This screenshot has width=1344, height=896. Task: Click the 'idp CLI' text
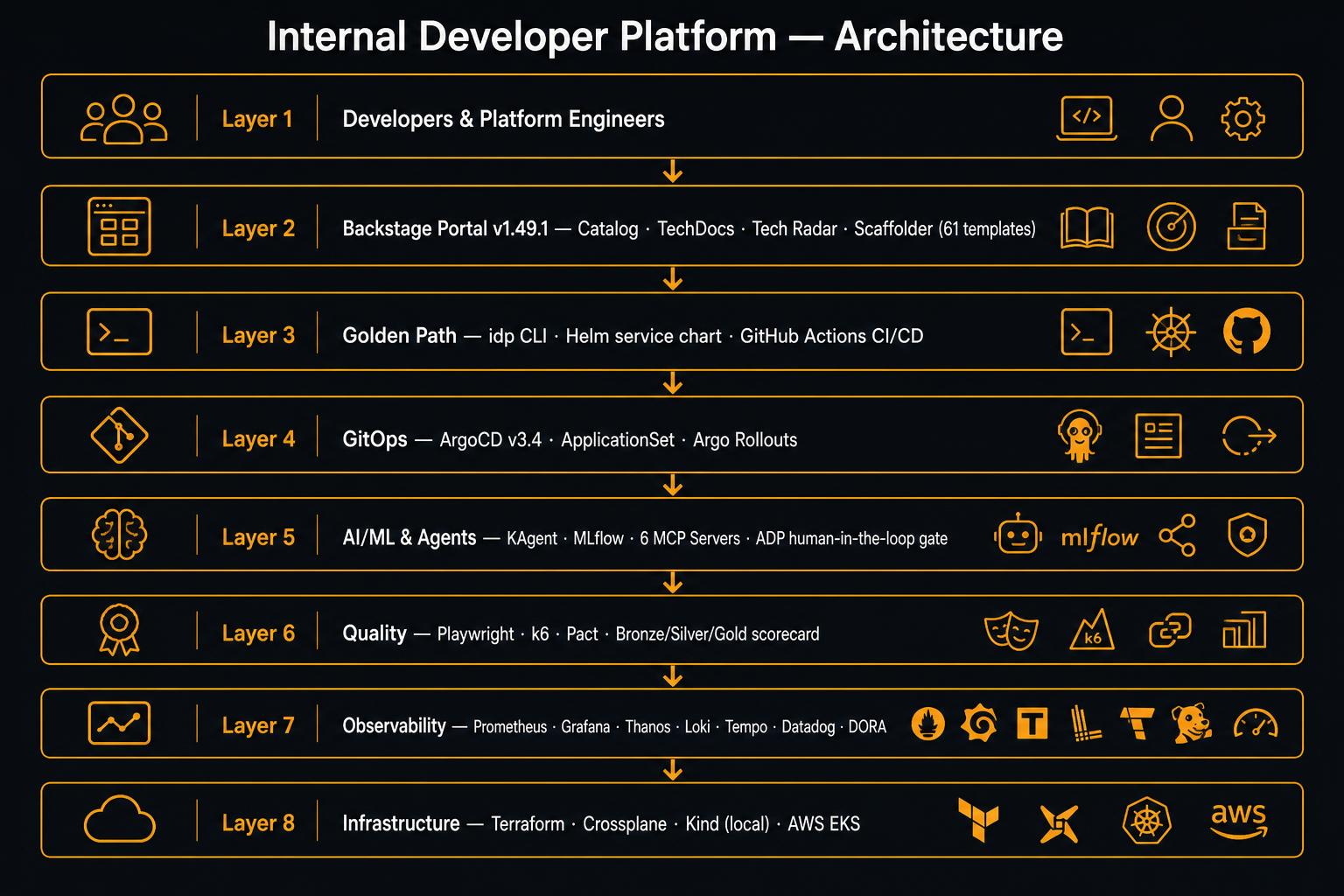coord(516,336)
